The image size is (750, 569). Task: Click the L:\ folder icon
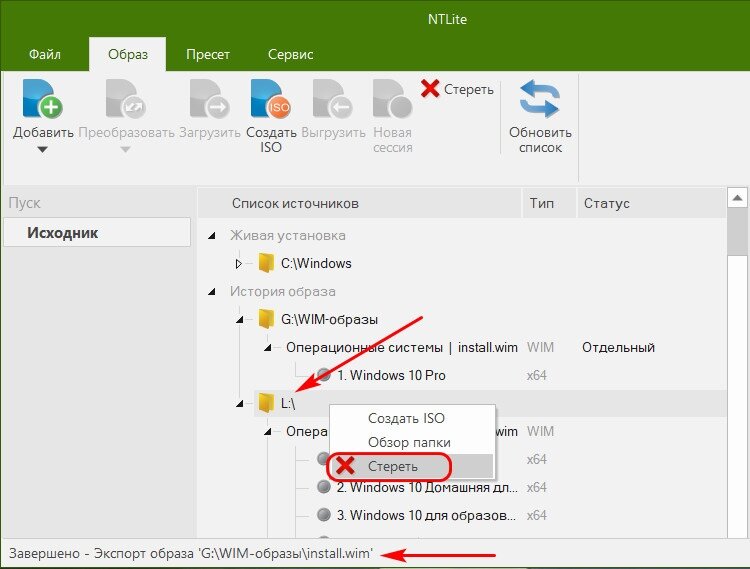[x=266, y=403]
